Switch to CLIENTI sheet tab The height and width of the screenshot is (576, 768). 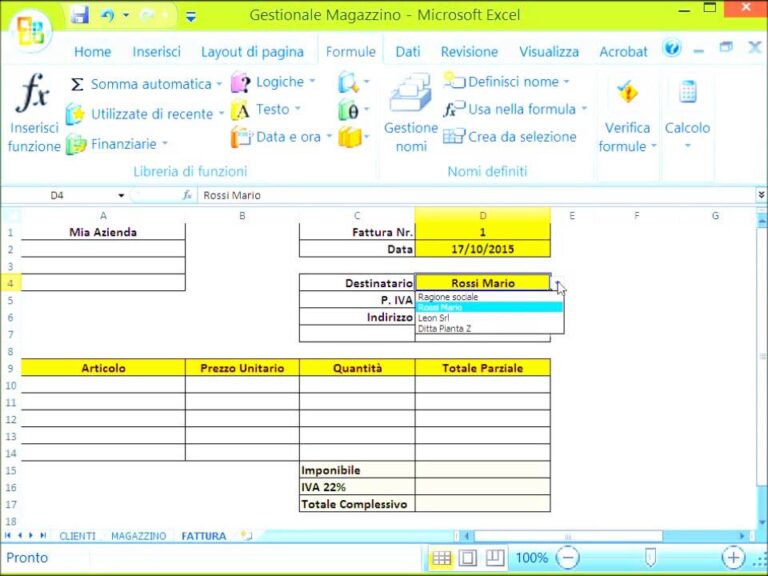tap(77, 536)
